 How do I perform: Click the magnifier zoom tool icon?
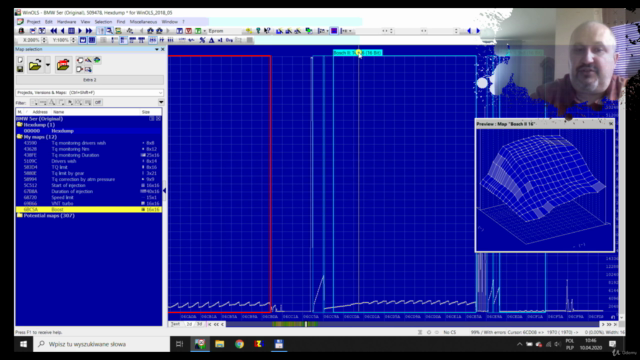point(109,31)
